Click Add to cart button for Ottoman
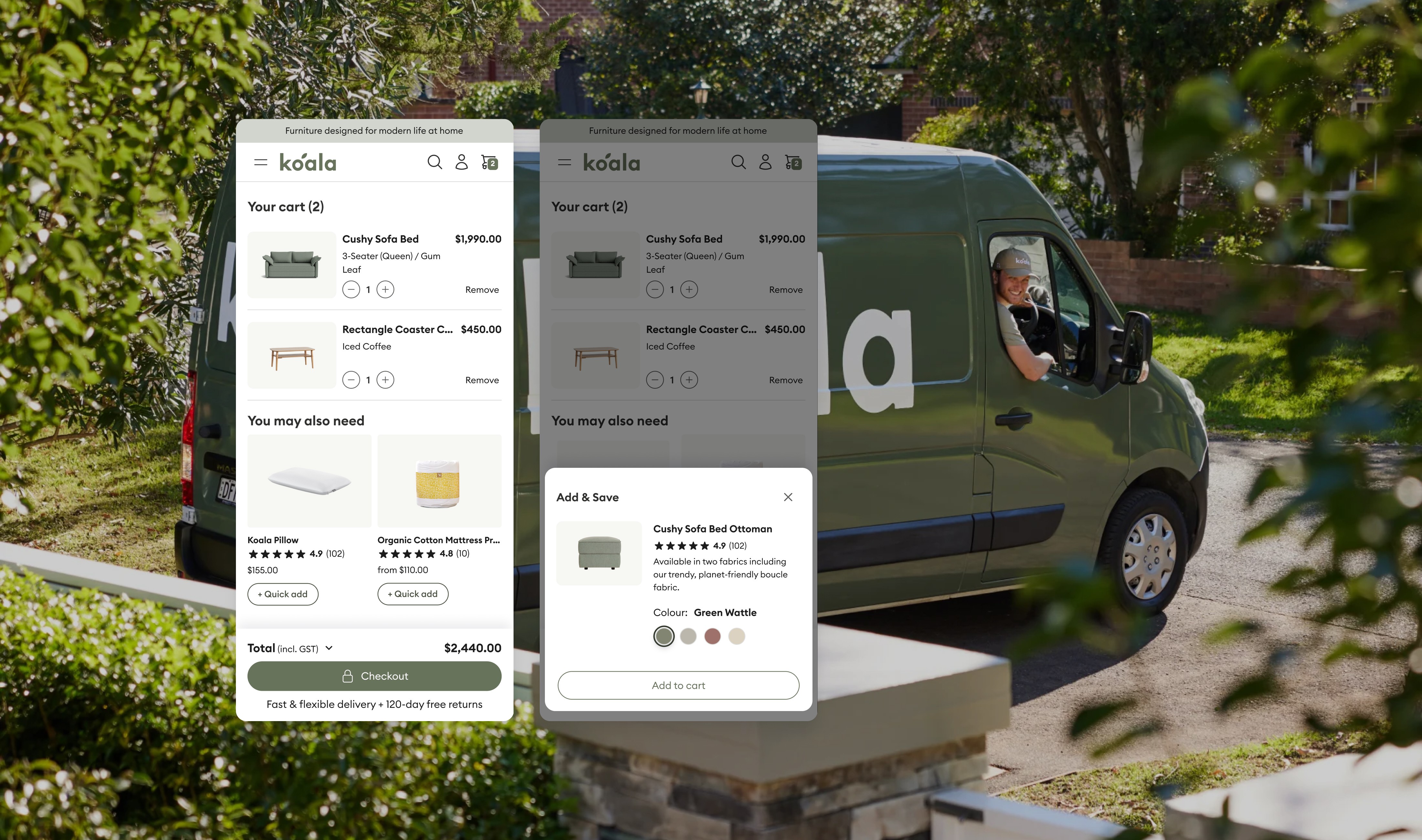 point(678,685)
